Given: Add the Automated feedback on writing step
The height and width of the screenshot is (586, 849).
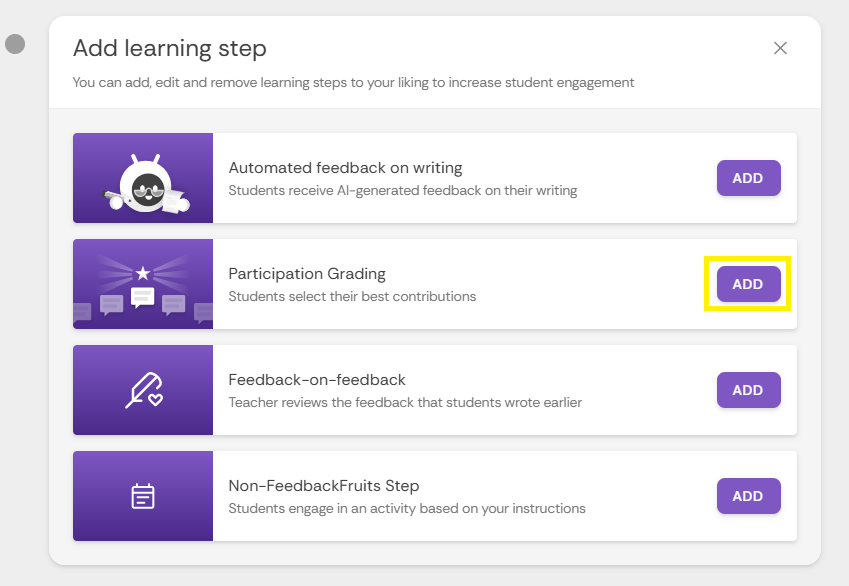Looking at the screenshot, I should pos(748,178).
